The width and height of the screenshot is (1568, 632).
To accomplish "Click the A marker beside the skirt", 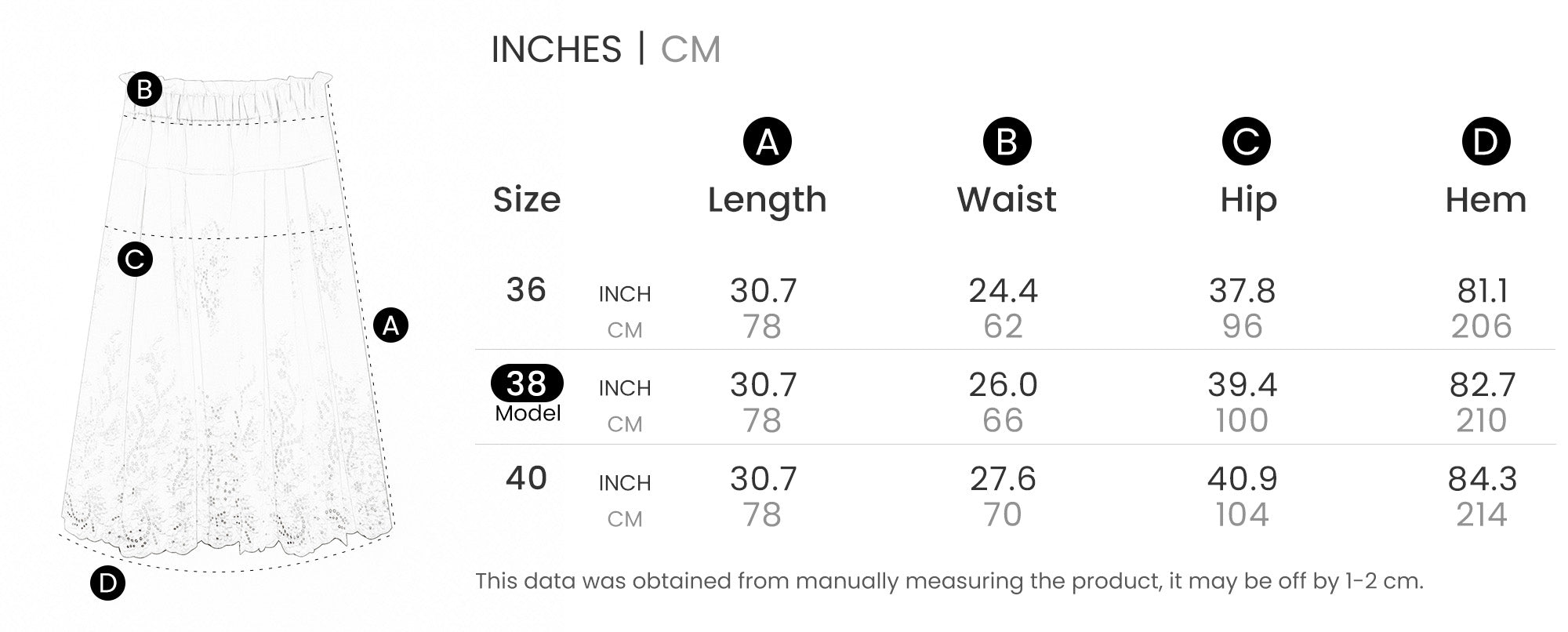I will pos(390,325).
